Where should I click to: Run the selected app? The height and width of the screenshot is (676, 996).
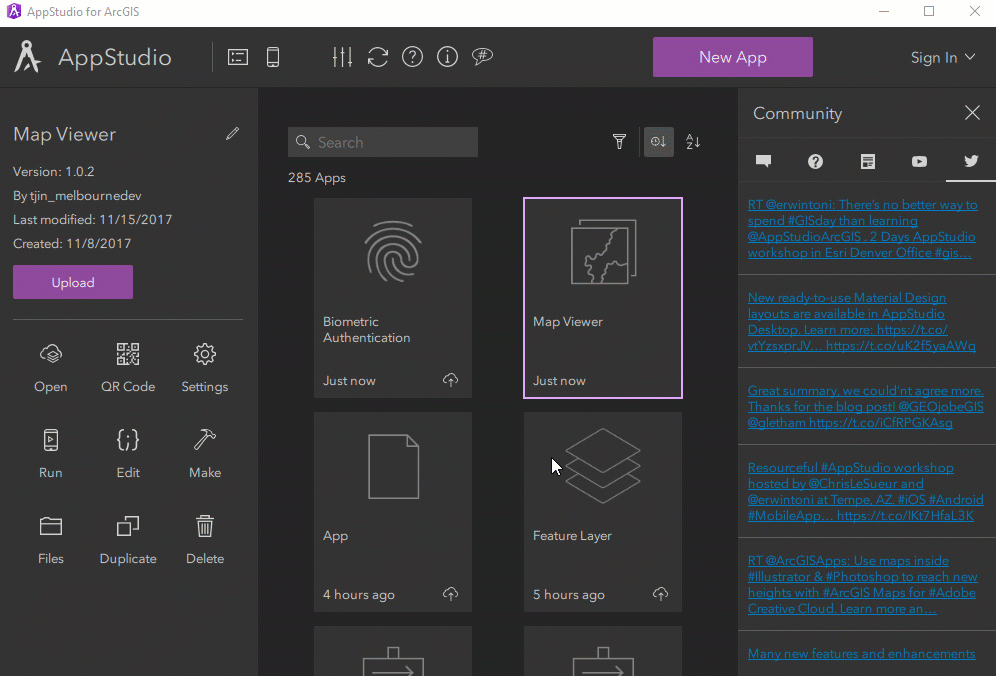tap(51, 454)
